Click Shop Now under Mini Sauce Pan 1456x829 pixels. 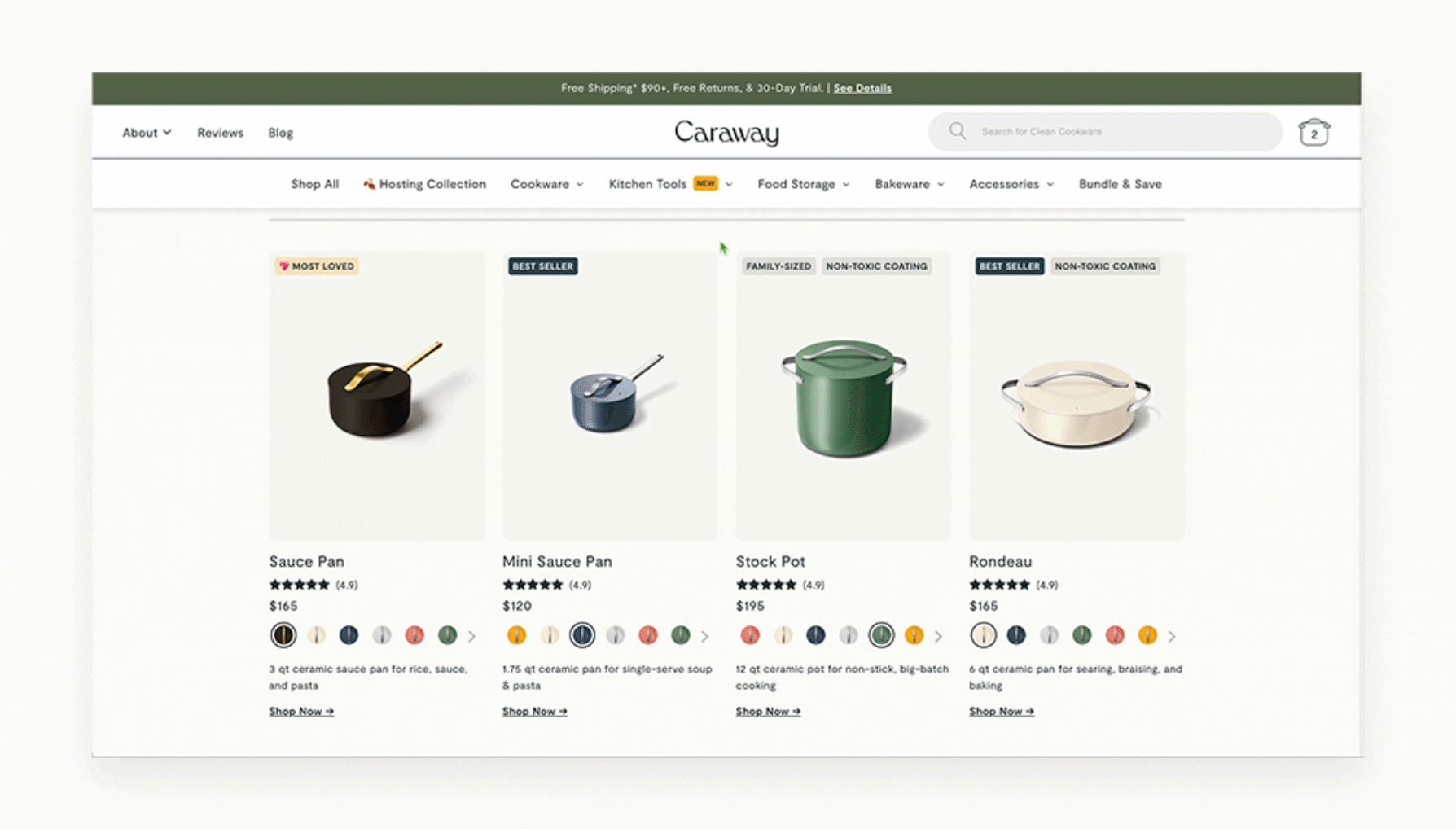click(535, 711)
